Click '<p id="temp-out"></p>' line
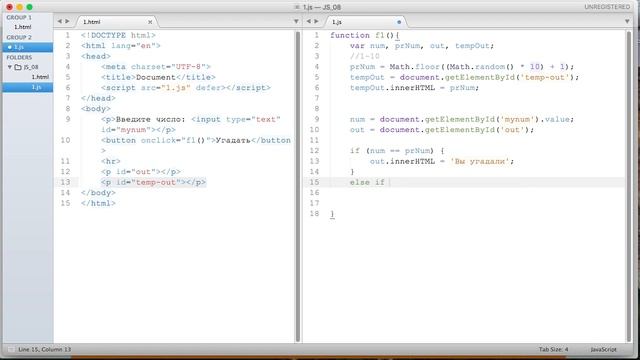This screenshot has width=640, height=360. coord(153,182)
